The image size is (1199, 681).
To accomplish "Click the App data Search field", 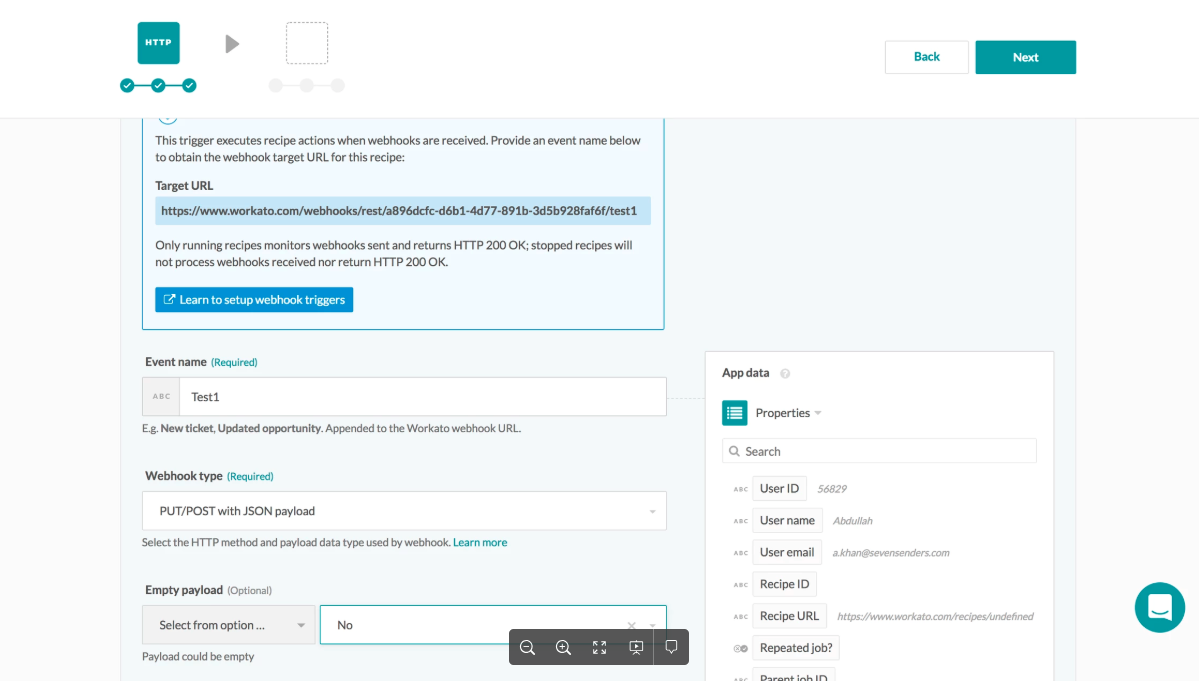I will coord(879,451).
